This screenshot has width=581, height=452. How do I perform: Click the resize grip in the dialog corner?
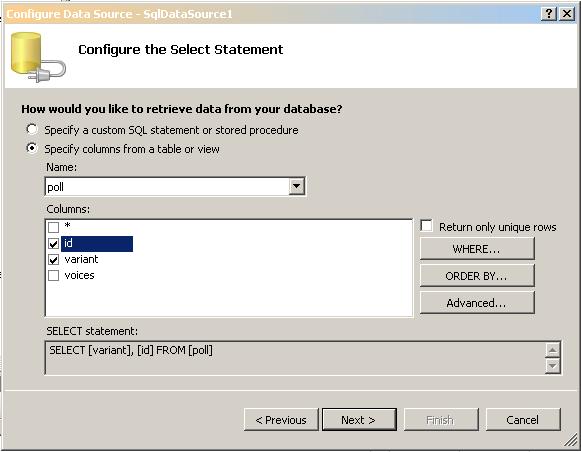point(571,440)
